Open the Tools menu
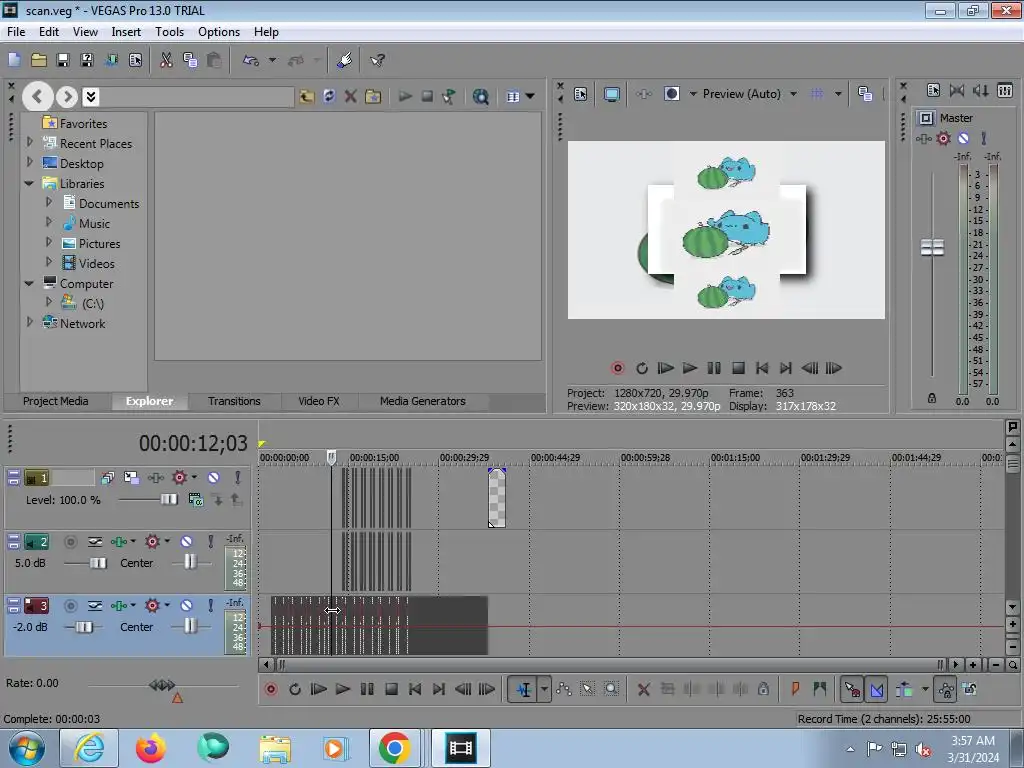The image size is (1024, 768). pos(169,31)
